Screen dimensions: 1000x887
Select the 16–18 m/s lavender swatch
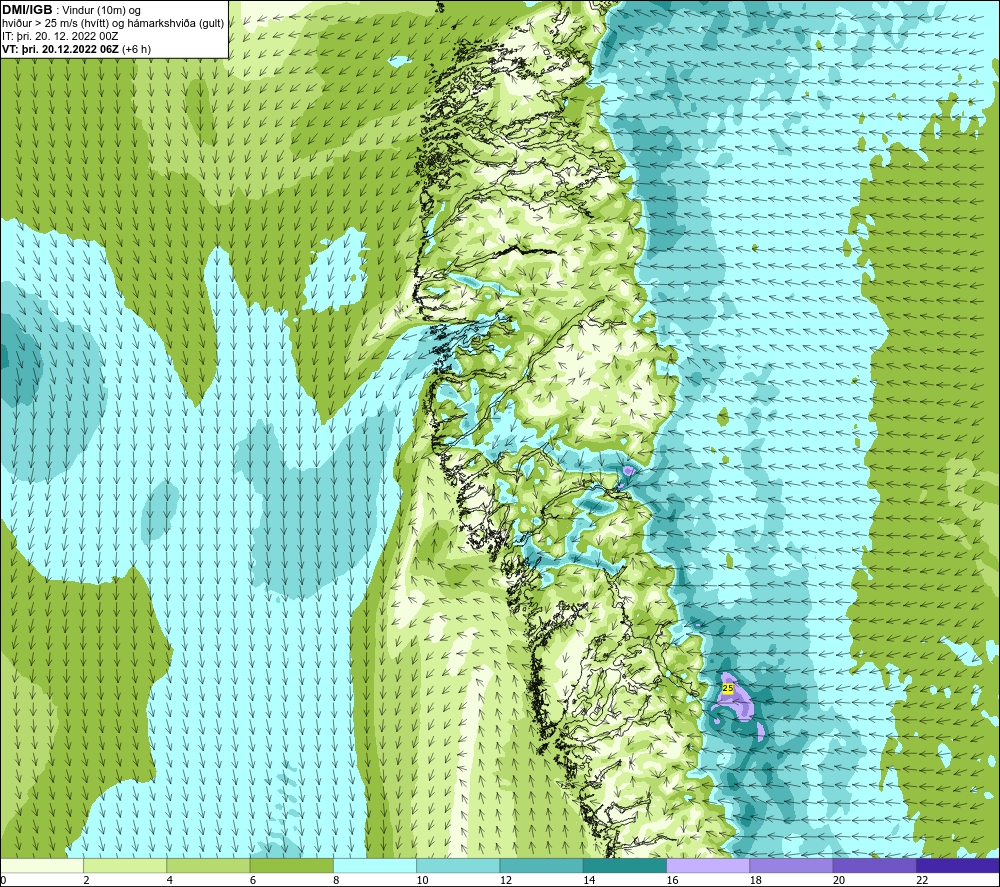(x=708, y=865)
